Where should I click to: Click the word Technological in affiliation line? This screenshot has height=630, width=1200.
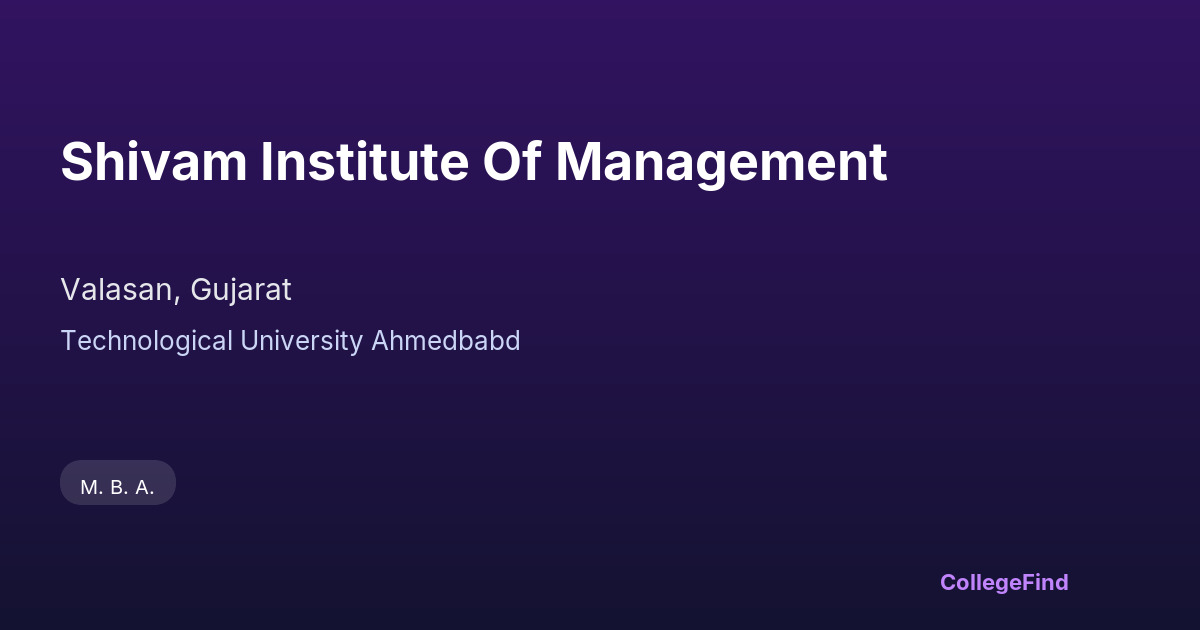[146, 341]
